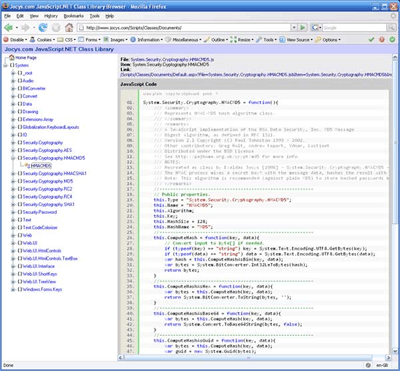Open the search engine selector icon

click(x=316, y=28)
